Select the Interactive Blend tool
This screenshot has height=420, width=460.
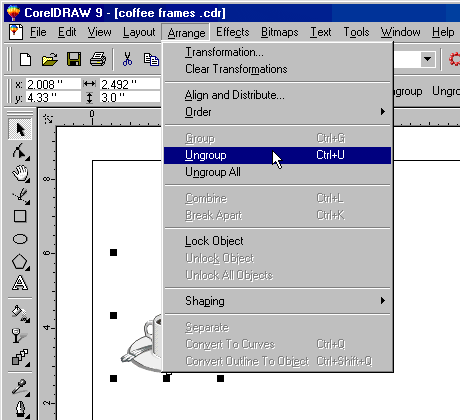[20, 357]
